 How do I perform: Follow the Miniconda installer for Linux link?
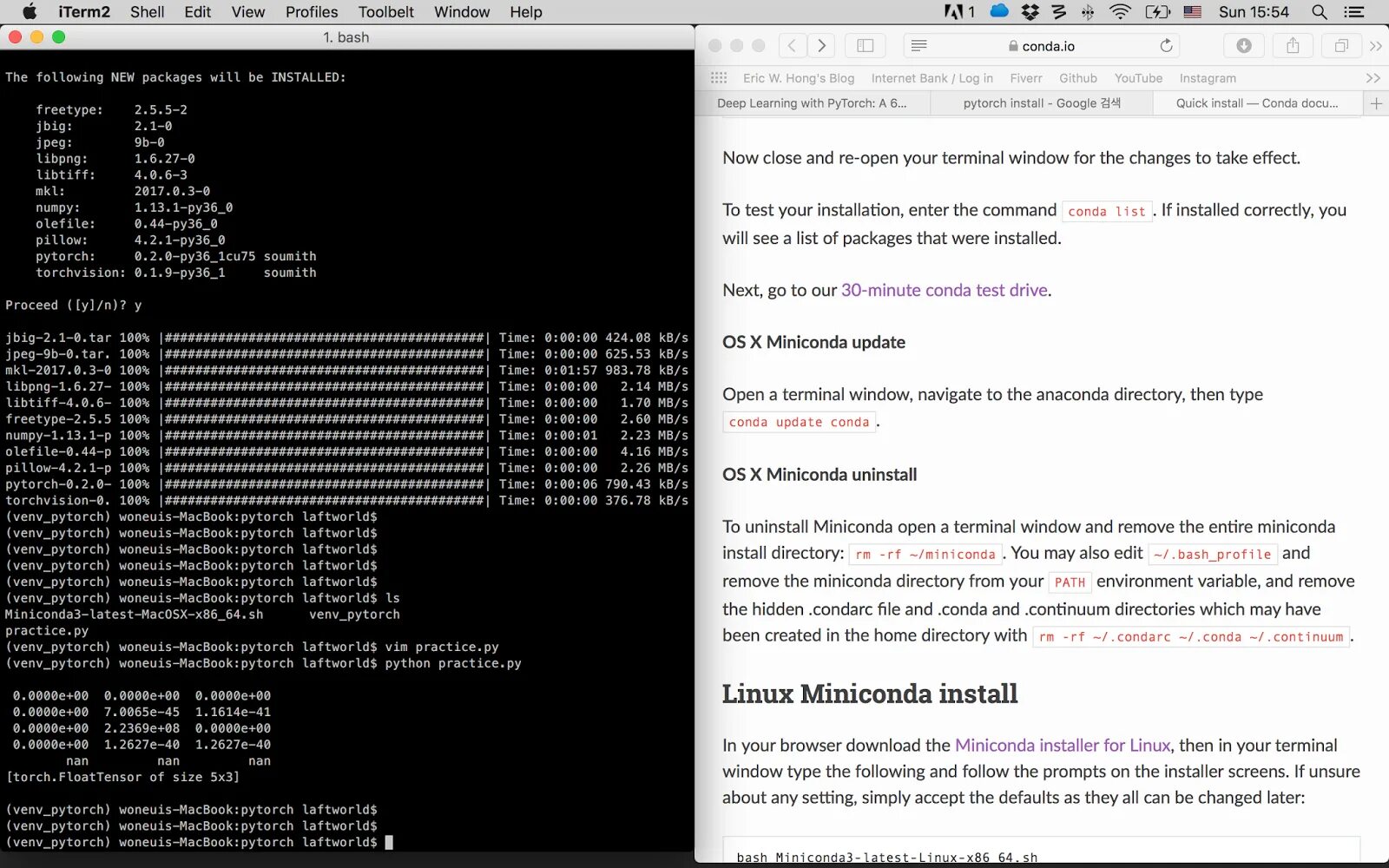coord(1063,746)
